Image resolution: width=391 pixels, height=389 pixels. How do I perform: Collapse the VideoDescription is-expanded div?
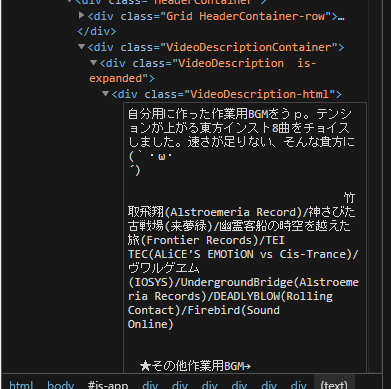tap(94, 63)
